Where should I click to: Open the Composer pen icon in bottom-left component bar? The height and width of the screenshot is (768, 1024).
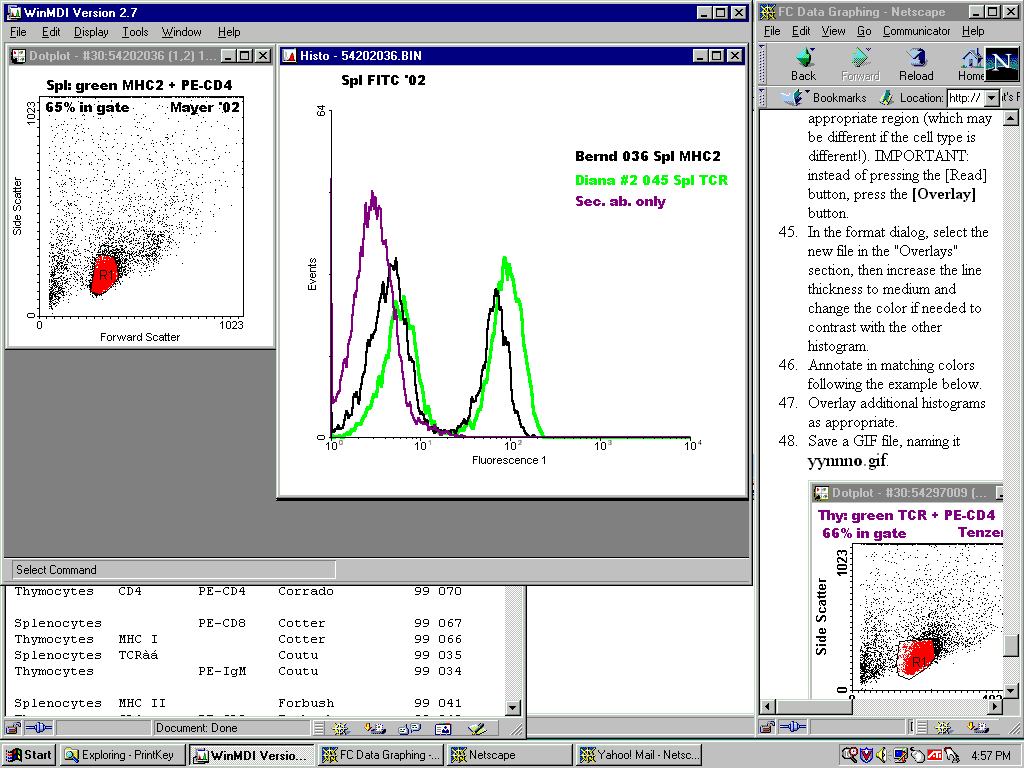[477, 729]
